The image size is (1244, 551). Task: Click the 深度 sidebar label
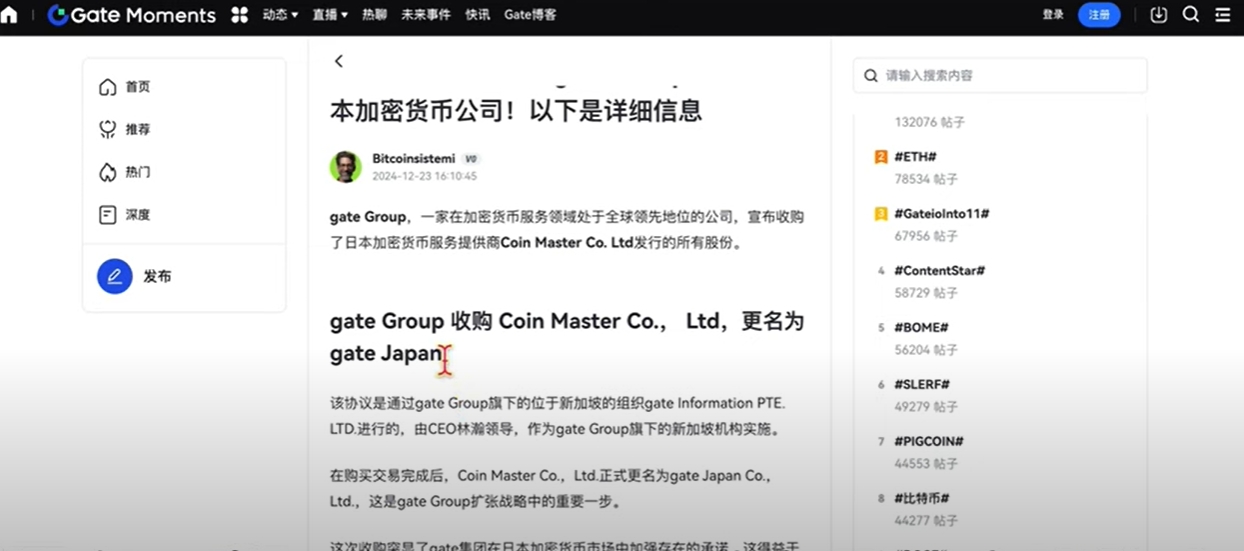pyautogui.click(x=138, y=215)
